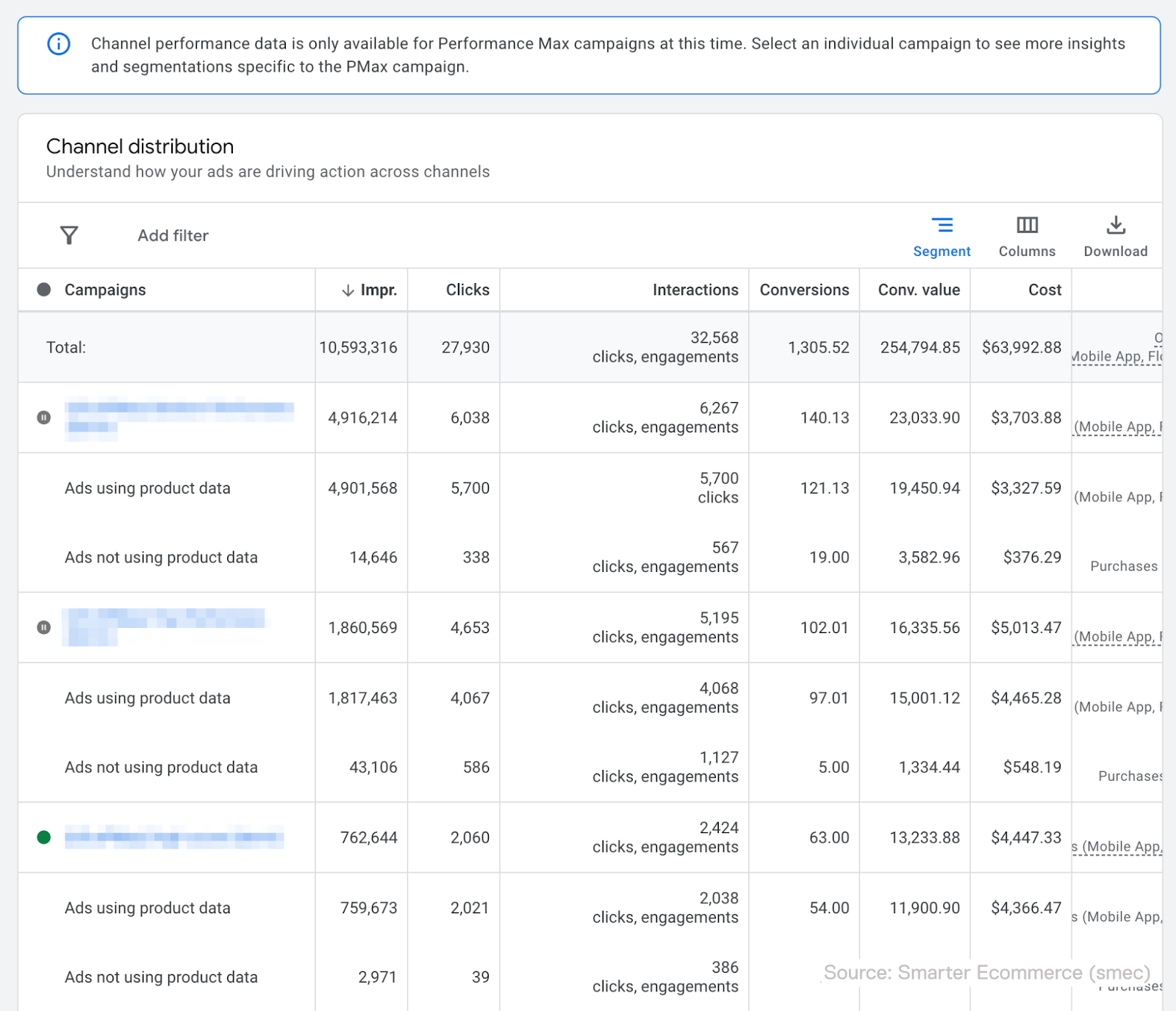Open the Add filter field
Viewport: 1176px width, 1011px height.
click(x=173, y=235)
